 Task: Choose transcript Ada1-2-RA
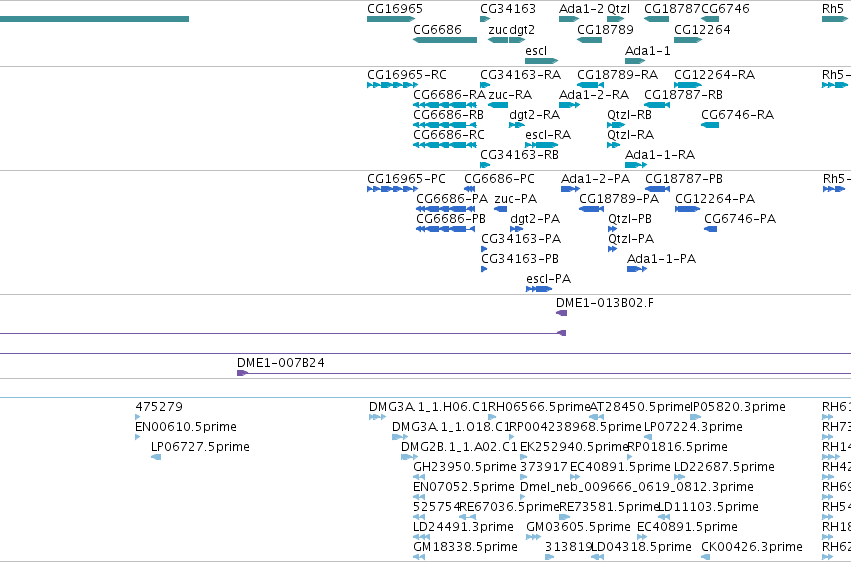(569, 105)
